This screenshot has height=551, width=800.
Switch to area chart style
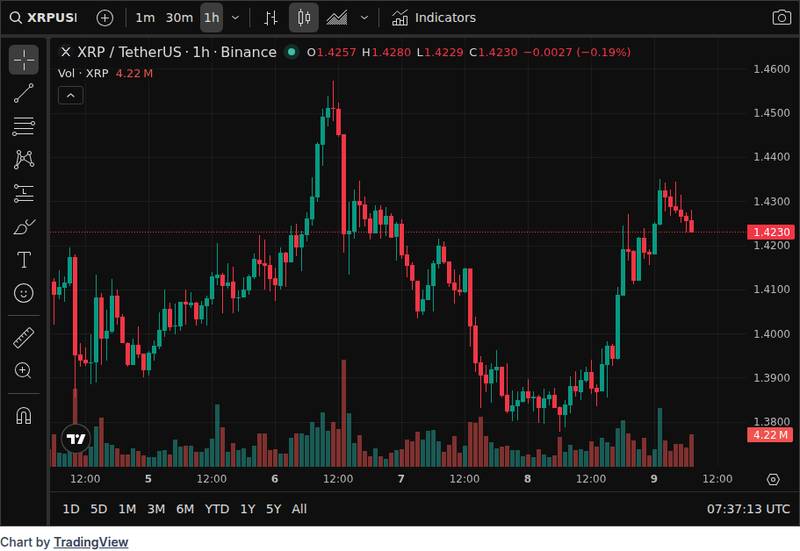point(337,18)
